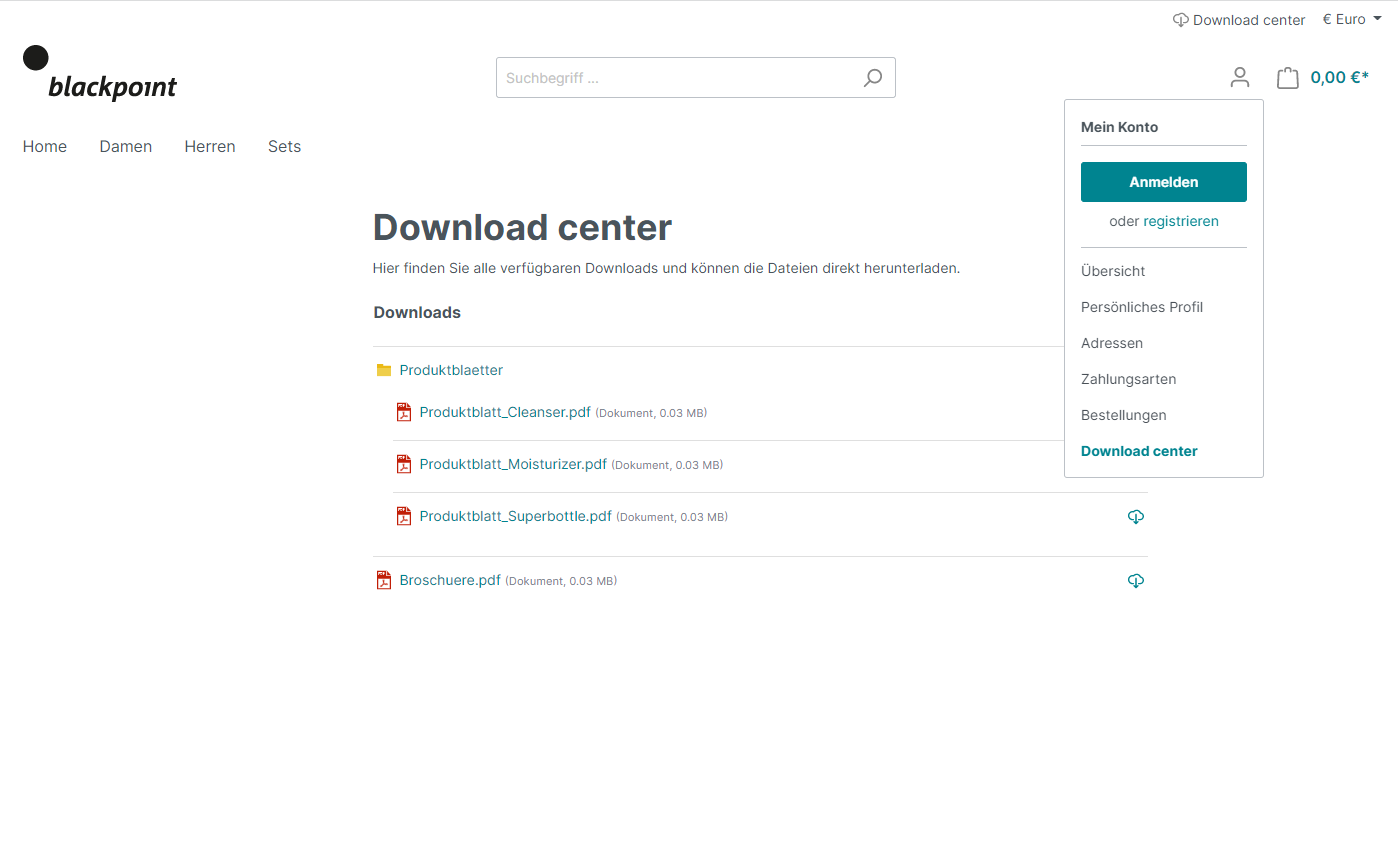
Task: Select Bestellungen in account menu
Action: pyautogui.click(x=1124, y=415)
